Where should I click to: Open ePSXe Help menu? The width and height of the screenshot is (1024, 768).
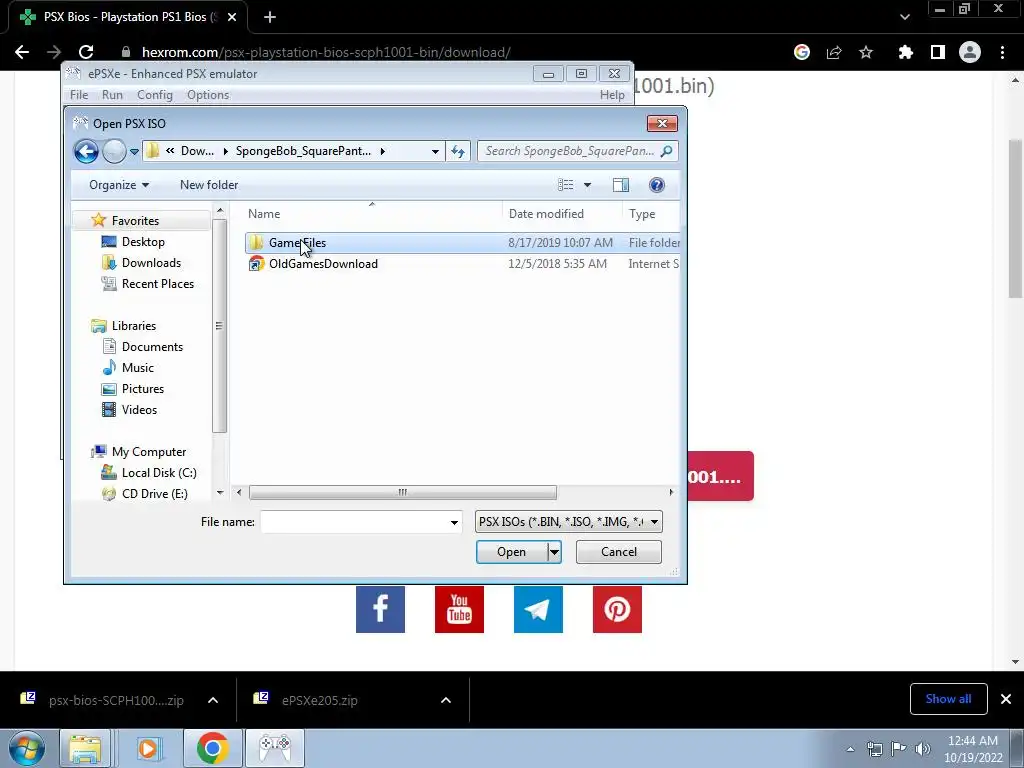coord(612,95)
